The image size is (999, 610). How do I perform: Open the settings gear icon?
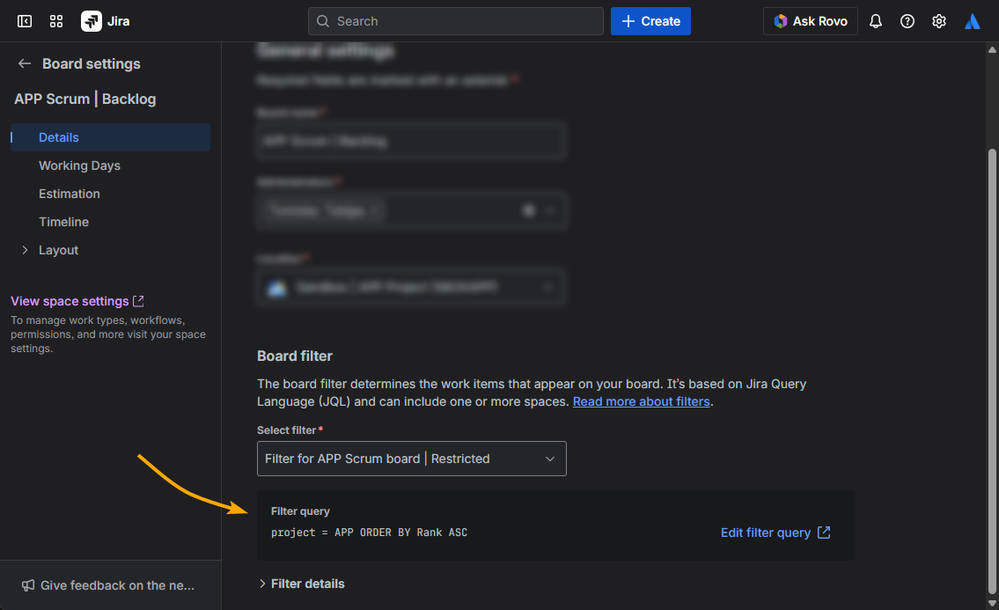click(938, 21)
